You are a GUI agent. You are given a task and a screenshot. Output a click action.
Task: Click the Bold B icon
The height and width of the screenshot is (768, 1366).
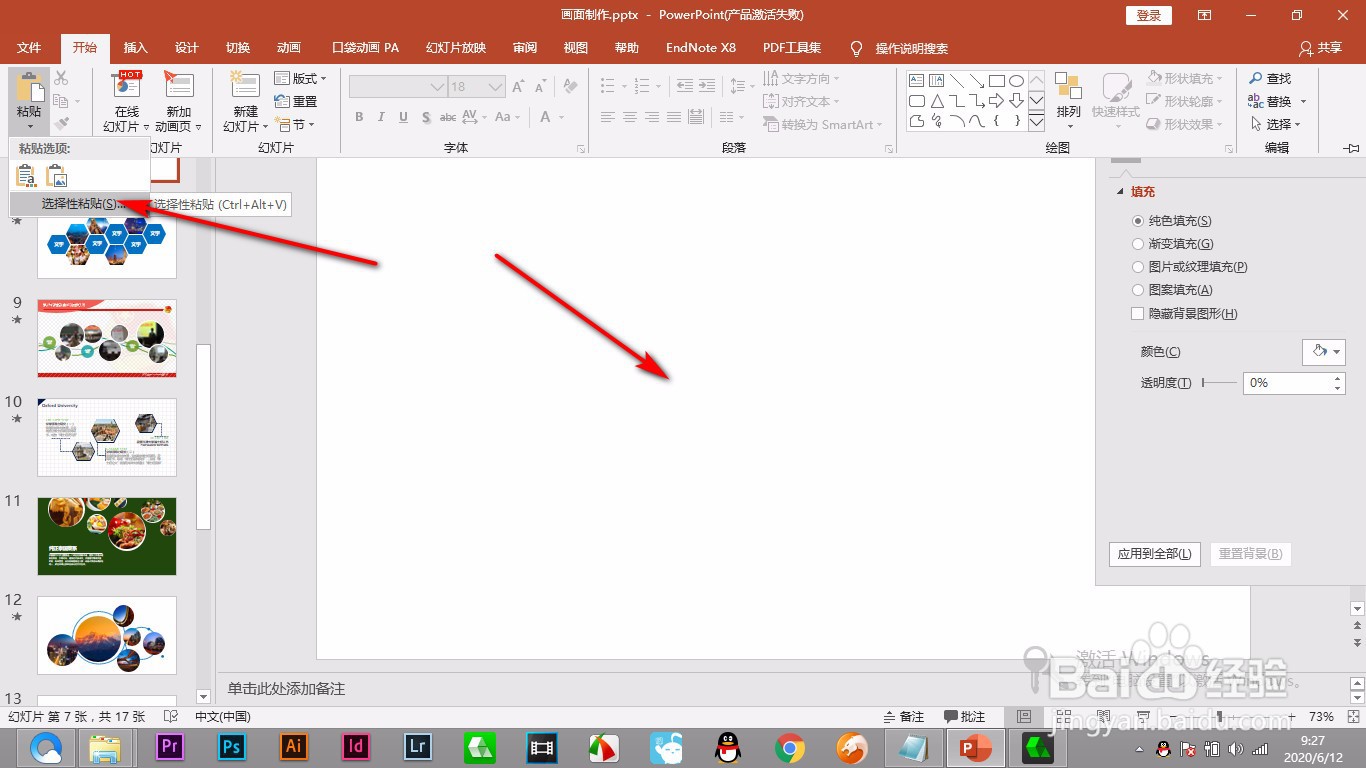click(359, 117)
